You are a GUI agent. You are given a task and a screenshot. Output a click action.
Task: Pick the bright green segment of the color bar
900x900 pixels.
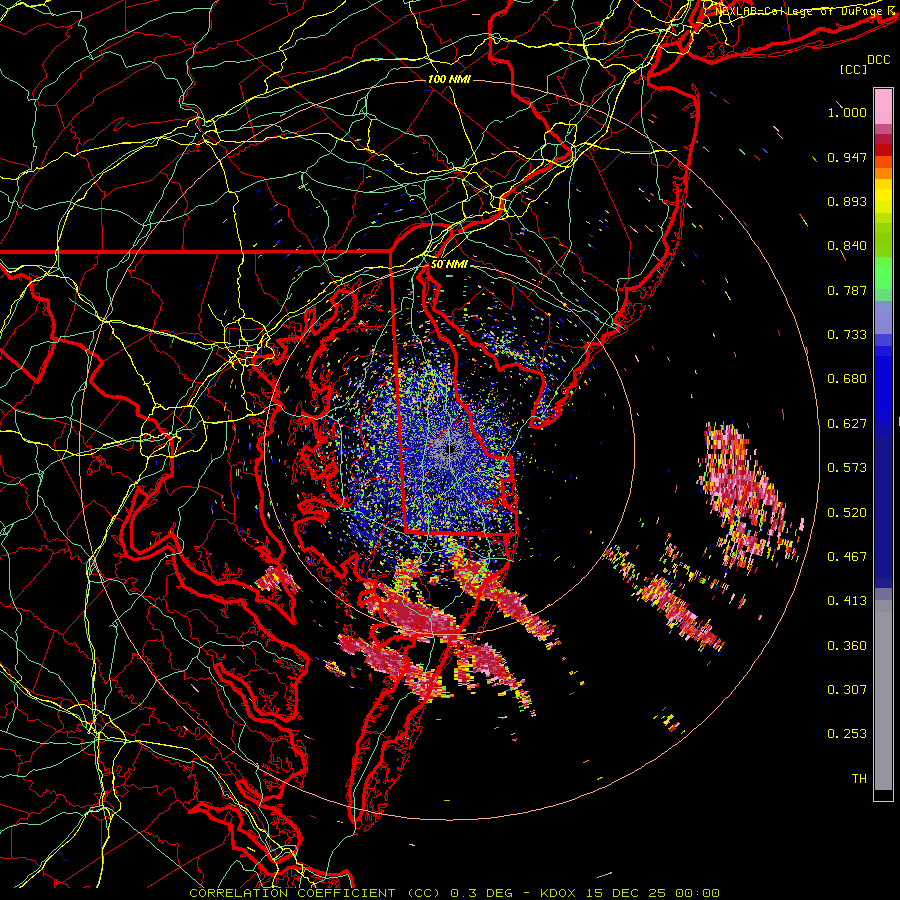click(883, 273)
